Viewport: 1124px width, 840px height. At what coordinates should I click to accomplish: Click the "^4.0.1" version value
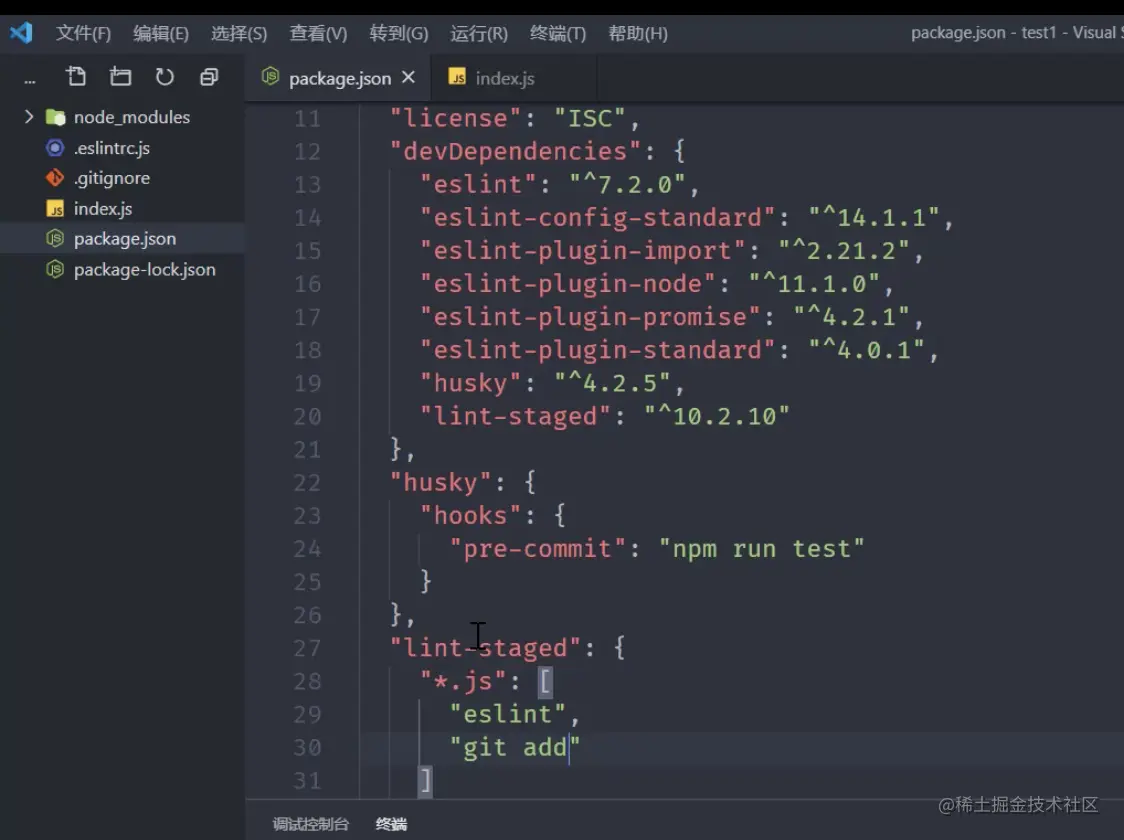pyautogui.click(x=866, y=350)
